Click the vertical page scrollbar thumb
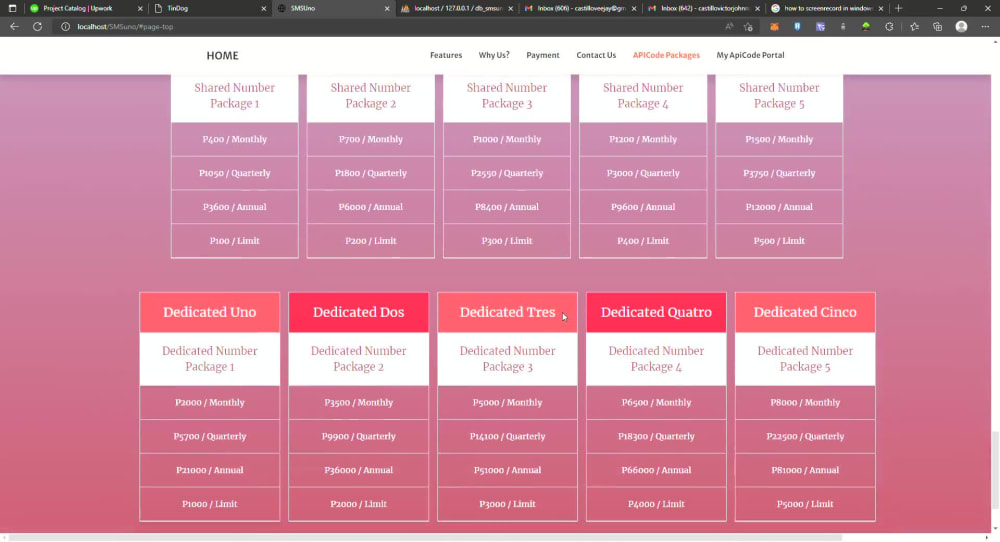Viewport: 1000px width, 542px height. 995,470
